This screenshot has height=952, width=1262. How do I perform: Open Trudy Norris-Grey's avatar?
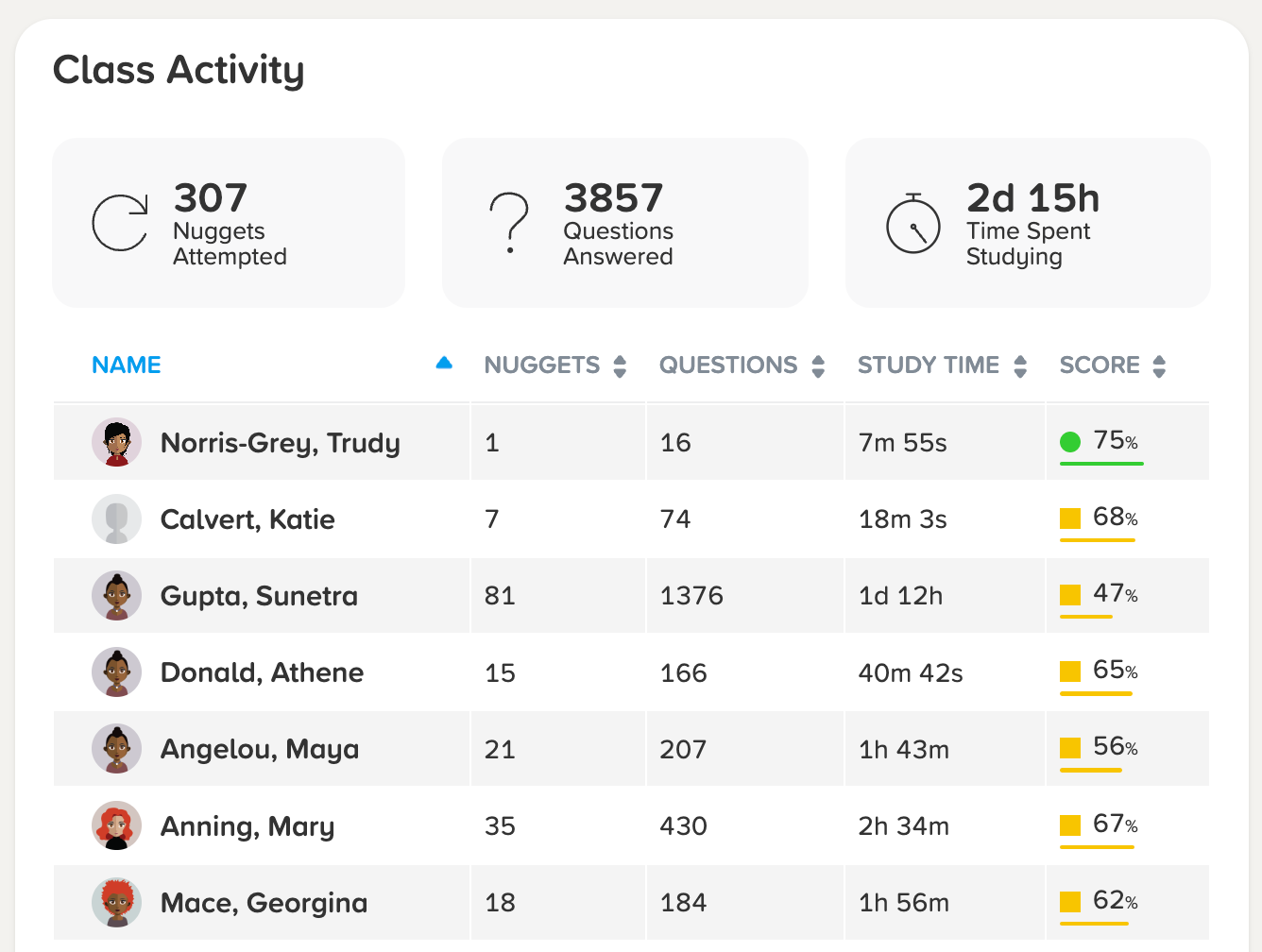coord(117,442)
